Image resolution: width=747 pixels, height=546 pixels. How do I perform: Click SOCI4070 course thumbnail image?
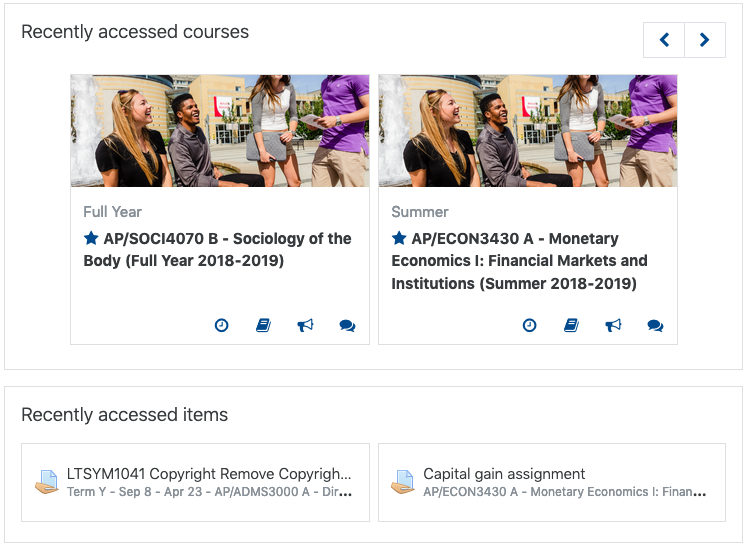pos(220,131)
